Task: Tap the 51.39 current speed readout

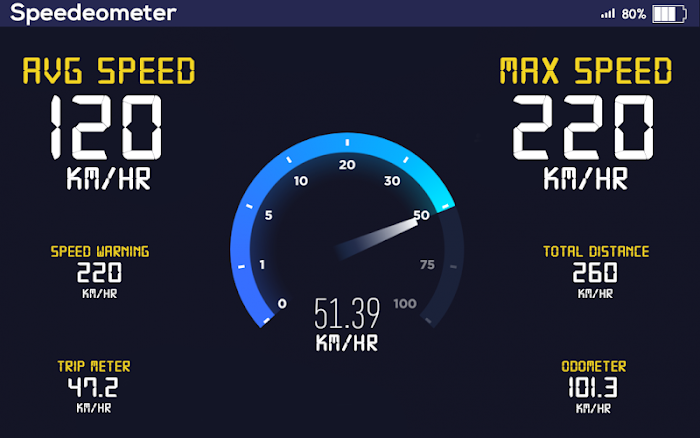Action: pyautogui.click(x=347, y=313)
